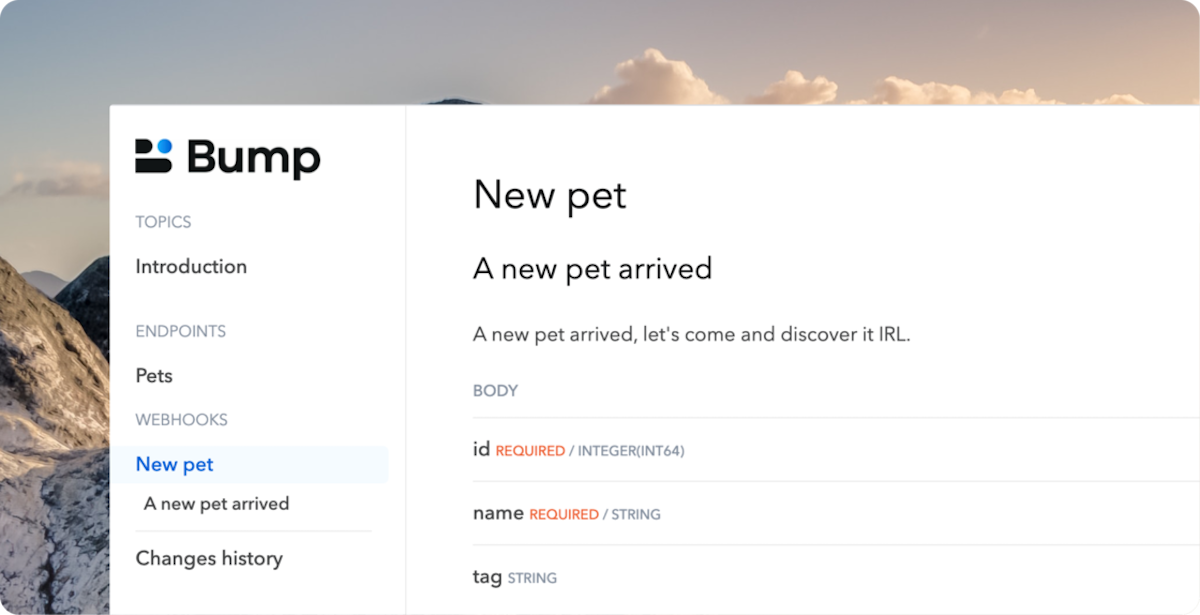The height and width of the screenshot is (615, 1200).
Task: Click the ENDPOINTS section header
Action: [180, 331]
